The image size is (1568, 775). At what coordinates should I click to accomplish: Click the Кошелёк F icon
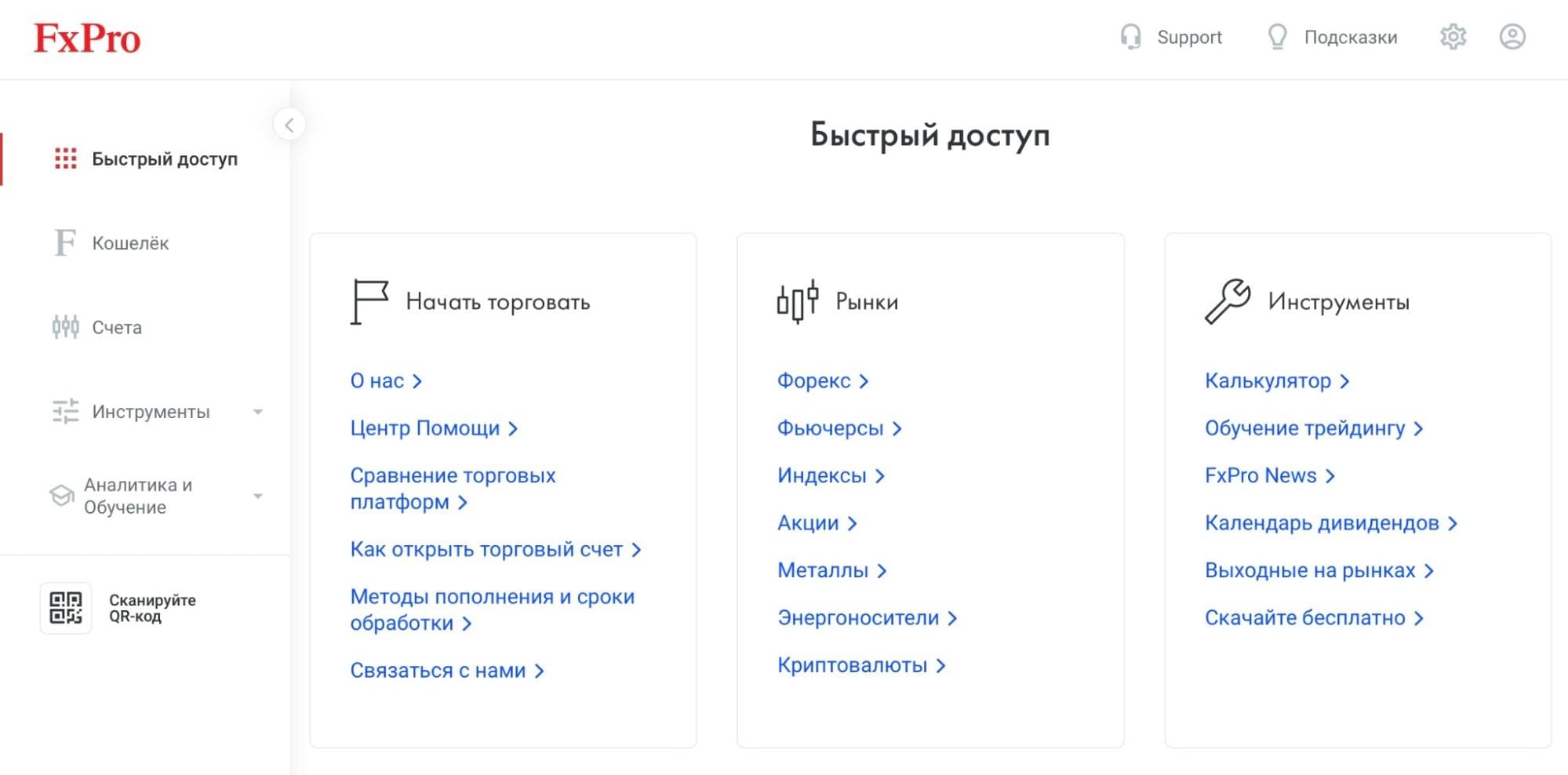[65, 242]
